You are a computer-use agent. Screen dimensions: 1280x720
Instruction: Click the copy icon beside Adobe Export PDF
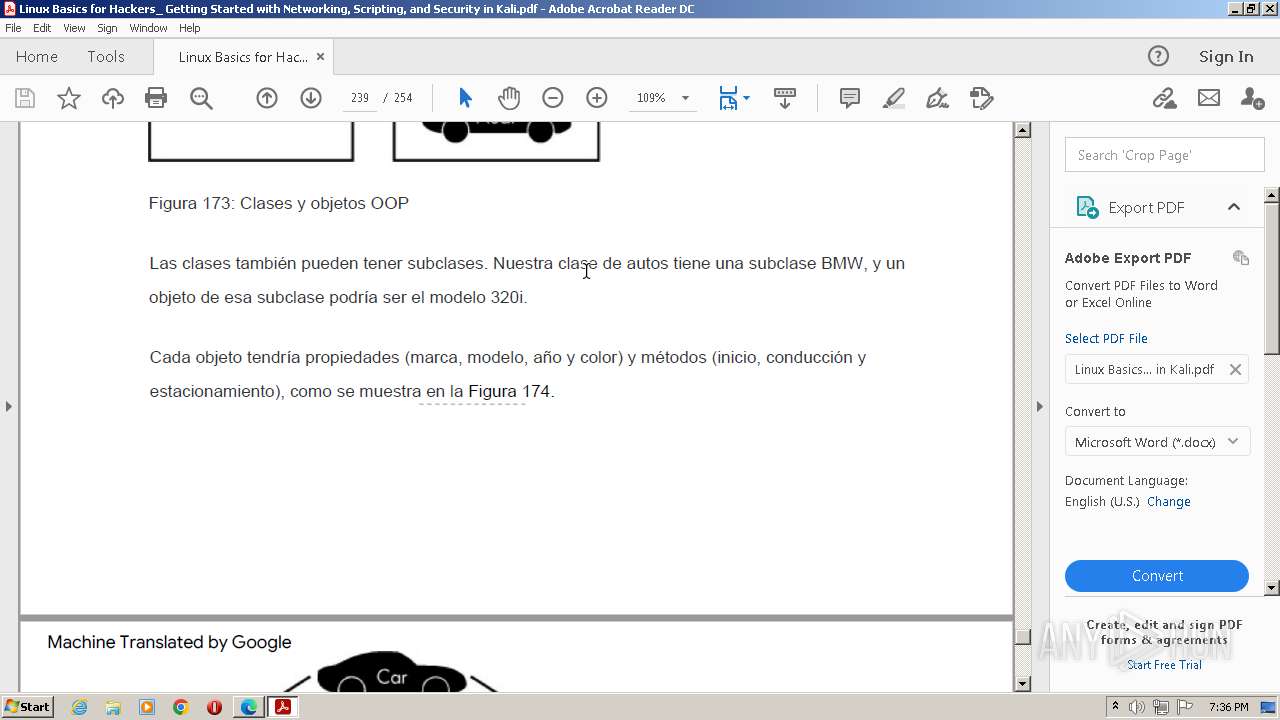pos(1241,258)
